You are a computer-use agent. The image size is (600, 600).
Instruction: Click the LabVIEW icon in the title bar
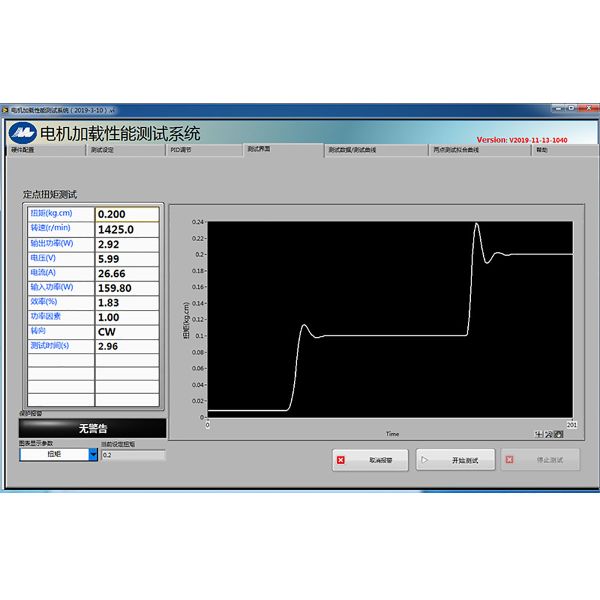click(x=5, y=110)
